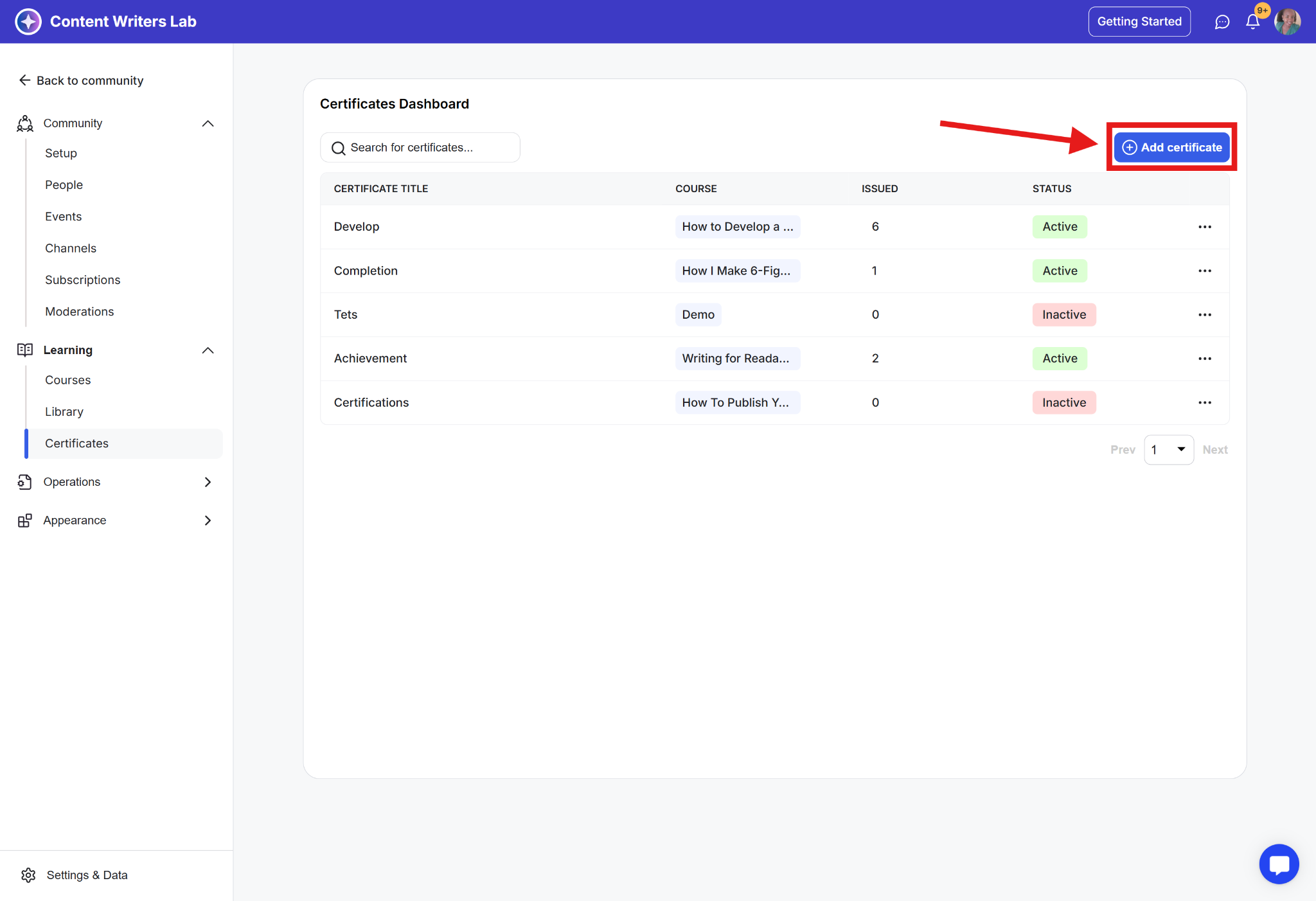1316x901 pixels.
Task: Click the user profile avatar
Action: tap(1287, 22)
